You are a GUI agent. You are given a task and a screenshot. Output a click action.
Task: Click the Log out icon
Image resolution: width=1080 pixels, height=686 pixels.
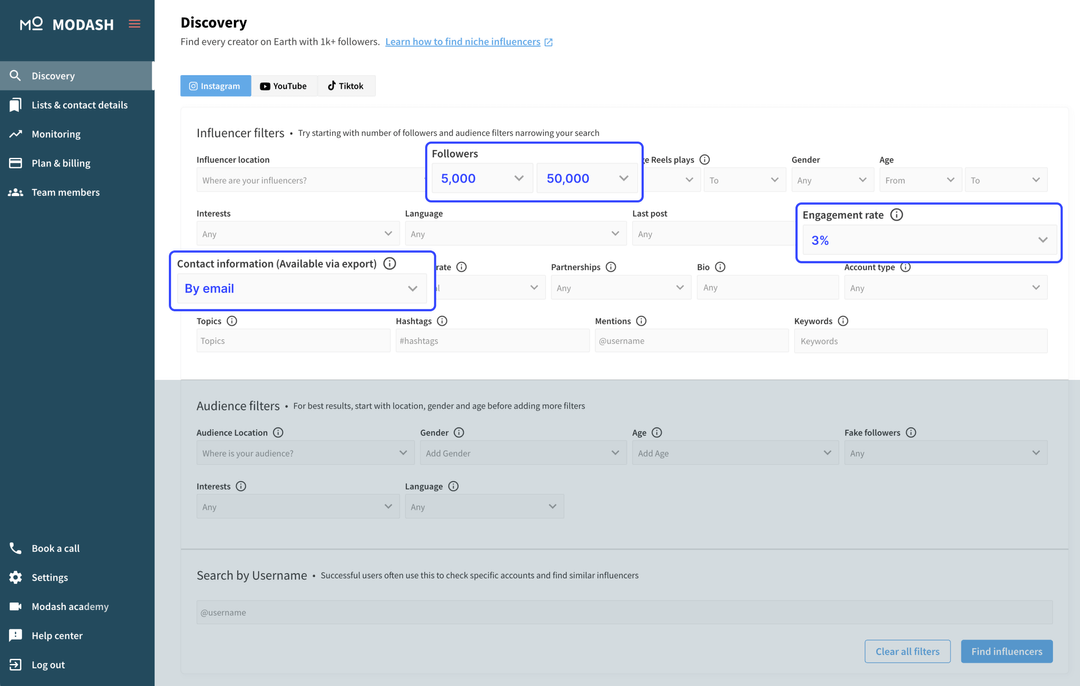point(15,665)
